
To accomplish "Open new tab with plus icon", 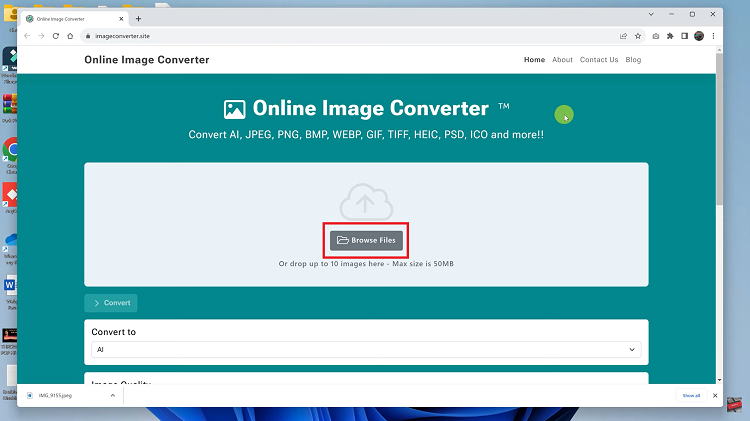I will [138, 19].
